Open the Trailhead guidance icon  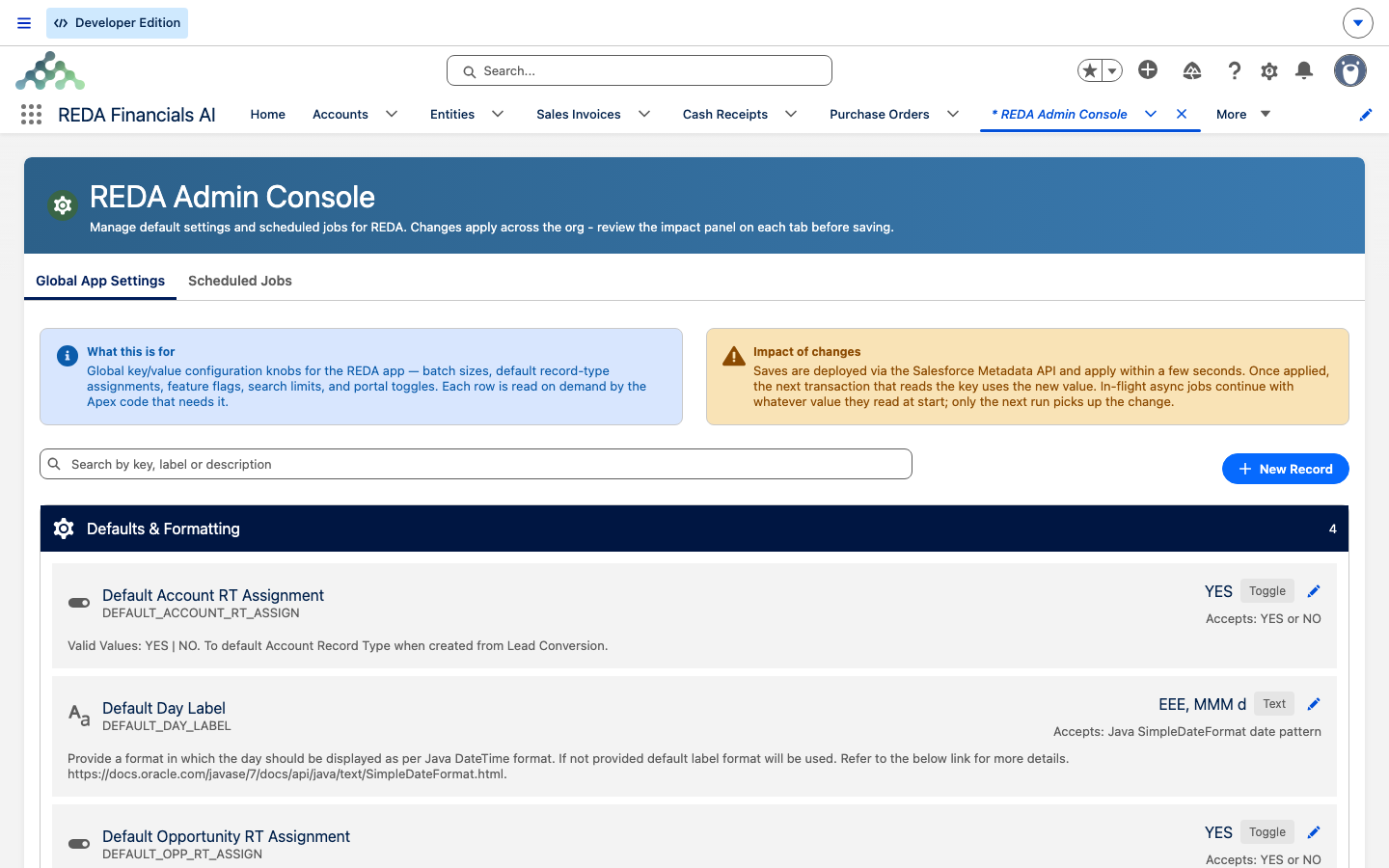click(x=1192, y=70)
